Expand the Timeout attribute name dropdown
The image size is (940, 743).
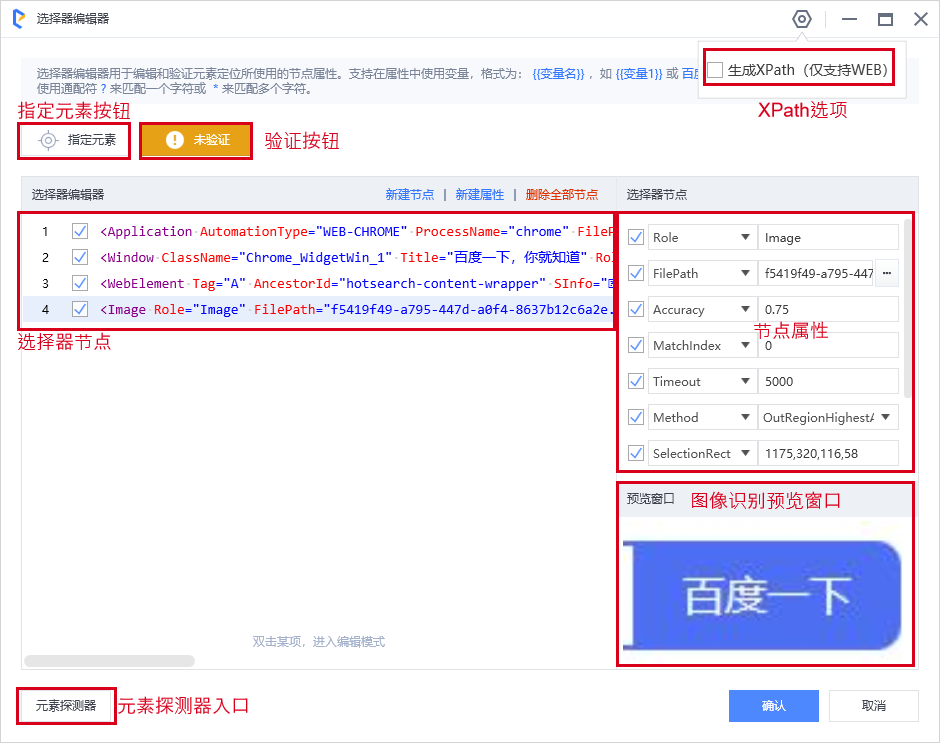(x=745, y=382)
